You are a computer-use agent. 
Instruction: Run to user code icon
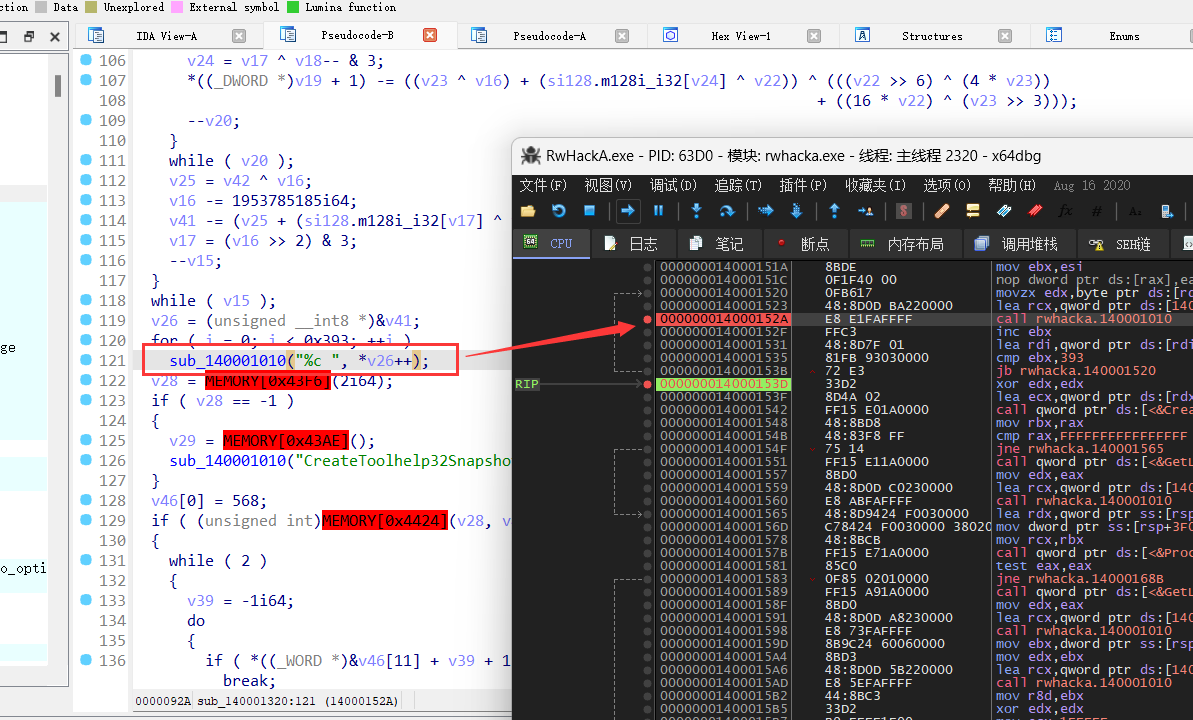(865, 211)
